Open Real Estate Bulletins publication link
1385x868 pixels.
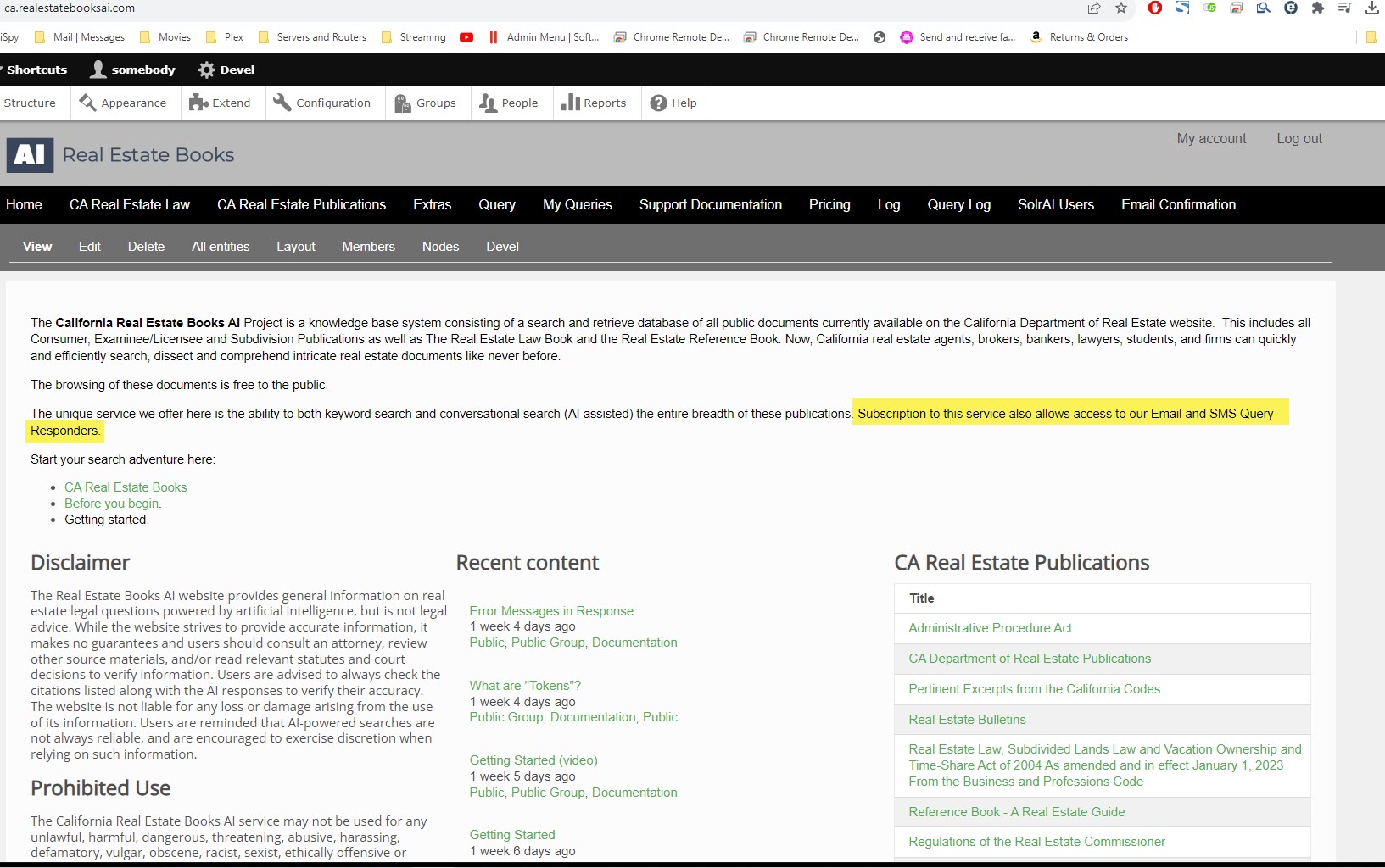(967, 720)
